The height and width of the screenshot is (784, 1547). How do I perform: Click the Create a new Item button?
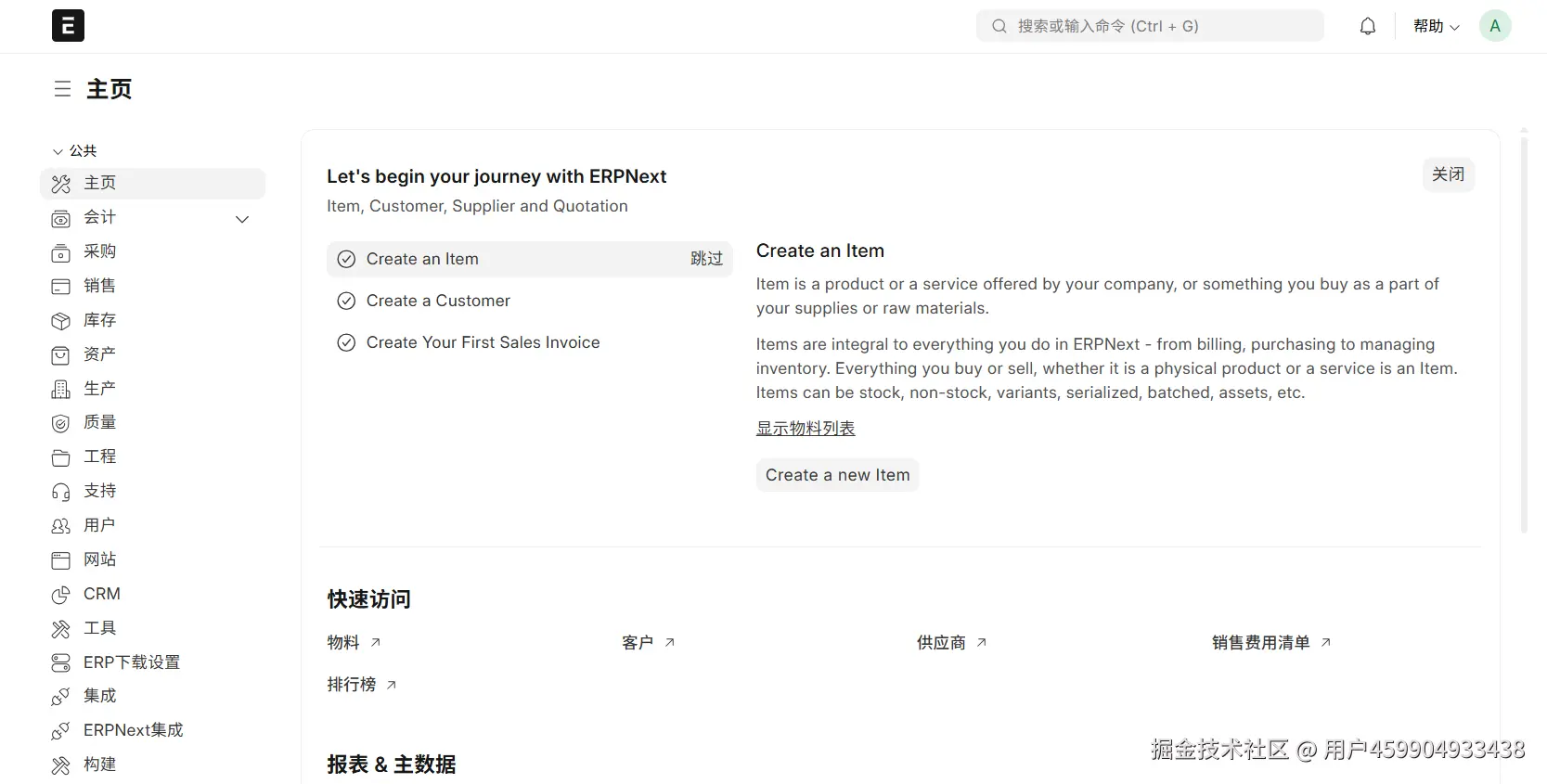coord(837,475)
